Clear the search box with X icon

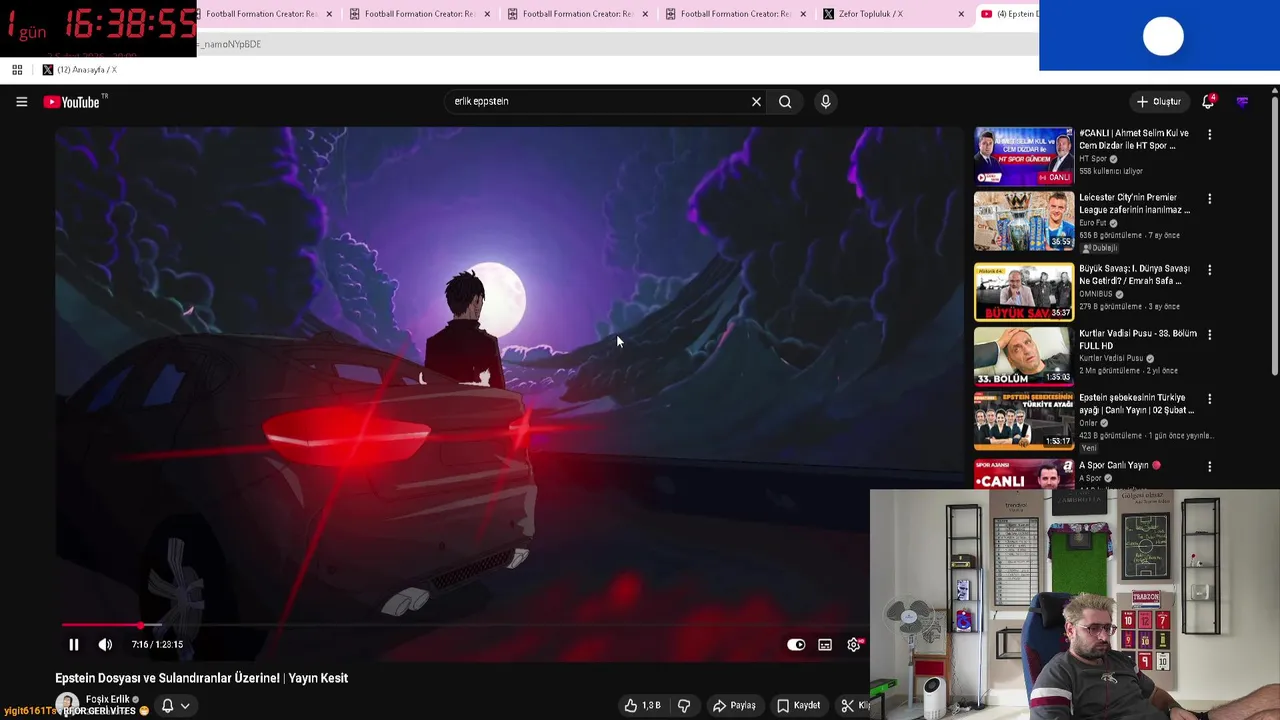pyautogui.click(x=756, y=101)
